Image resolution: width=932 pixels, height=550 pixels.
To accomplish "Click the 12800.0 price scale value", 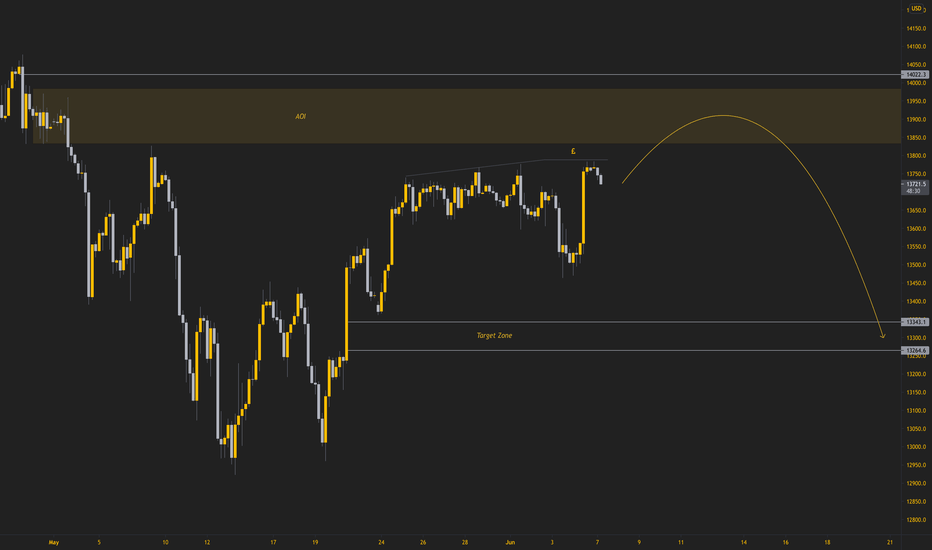I will click(916, 520).
